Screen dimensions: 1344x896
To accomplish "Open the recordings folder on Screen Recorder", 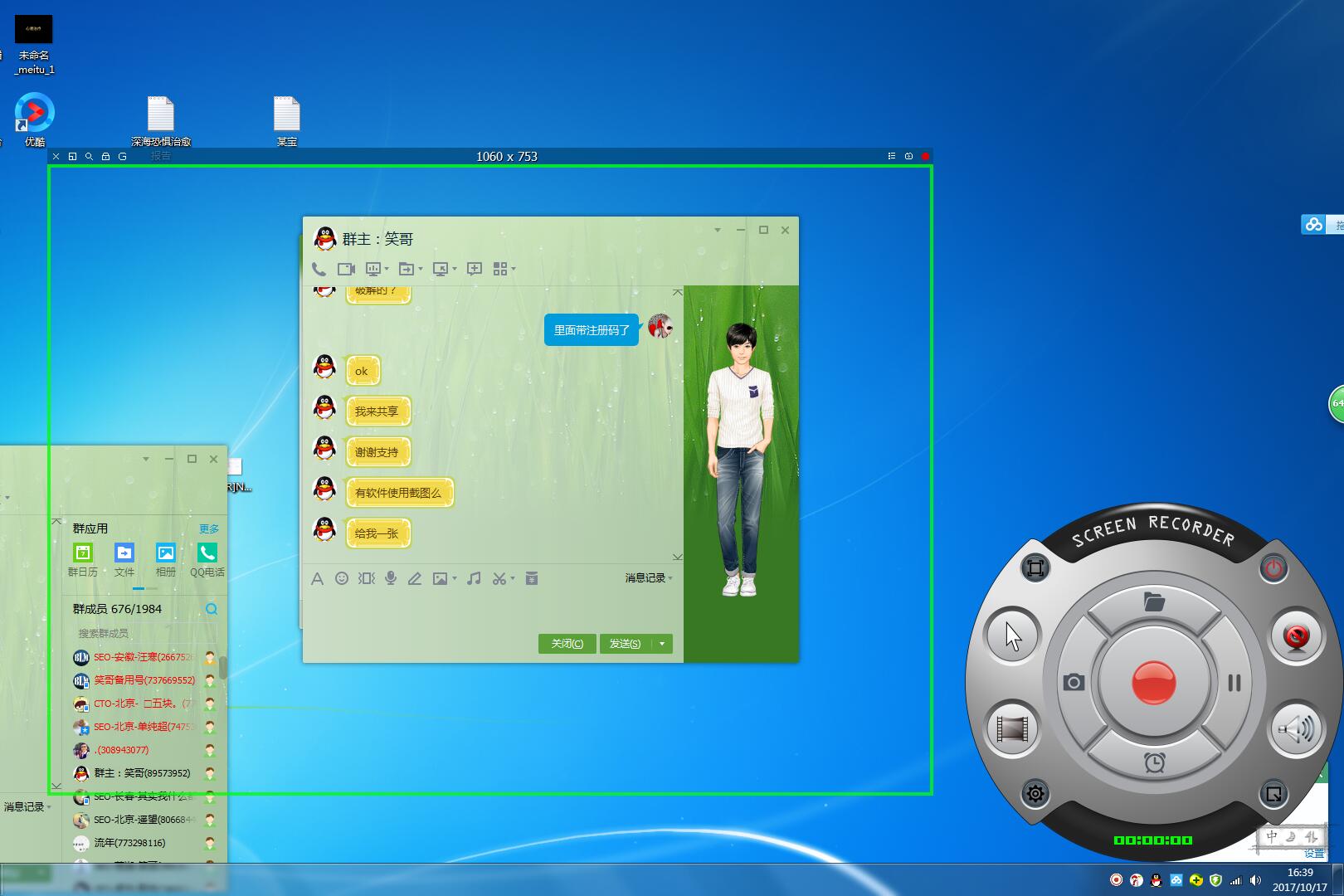I will click(x=1154, y=601).
